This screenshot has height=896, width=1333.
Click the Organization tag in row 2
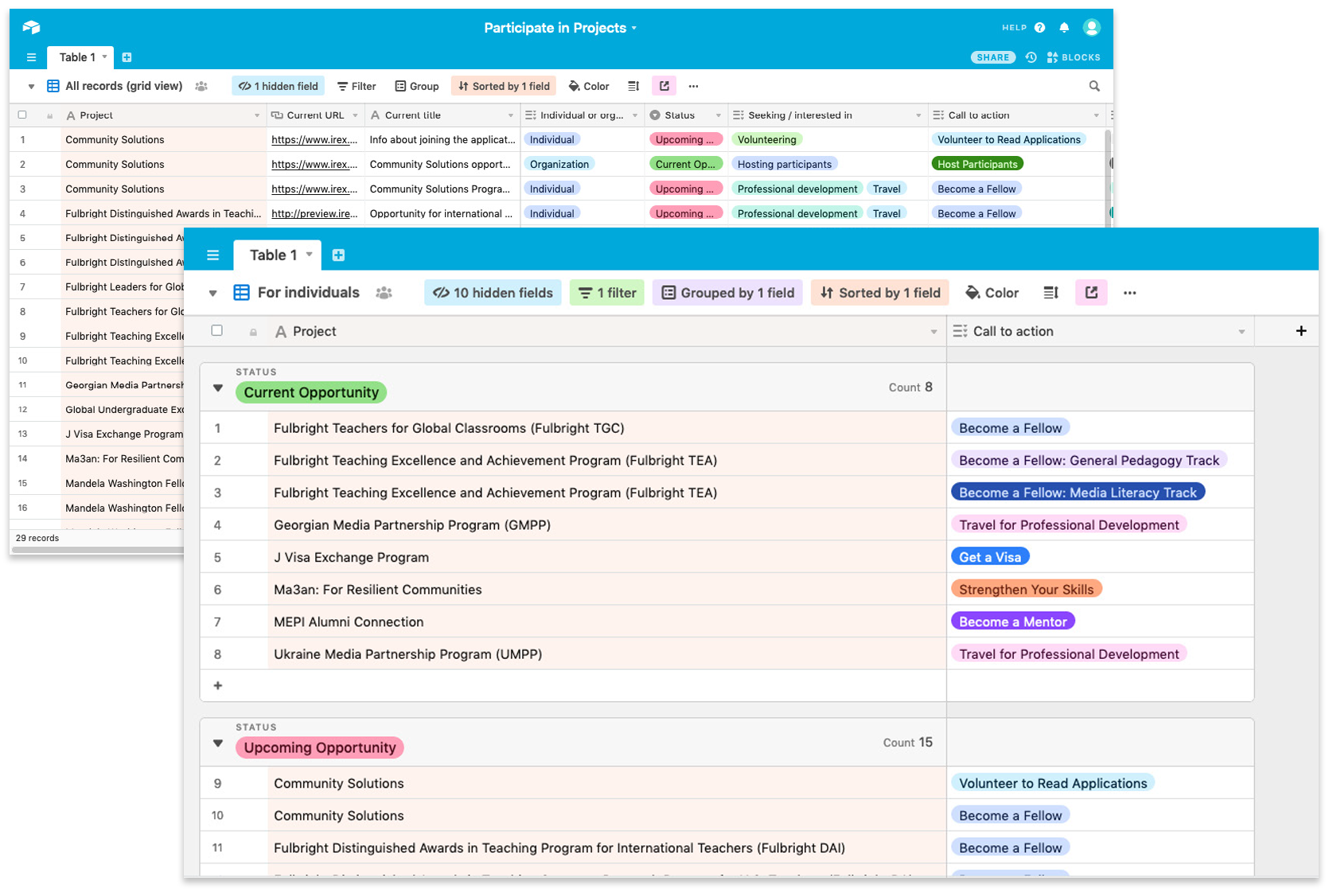click(x=559, y=164)
